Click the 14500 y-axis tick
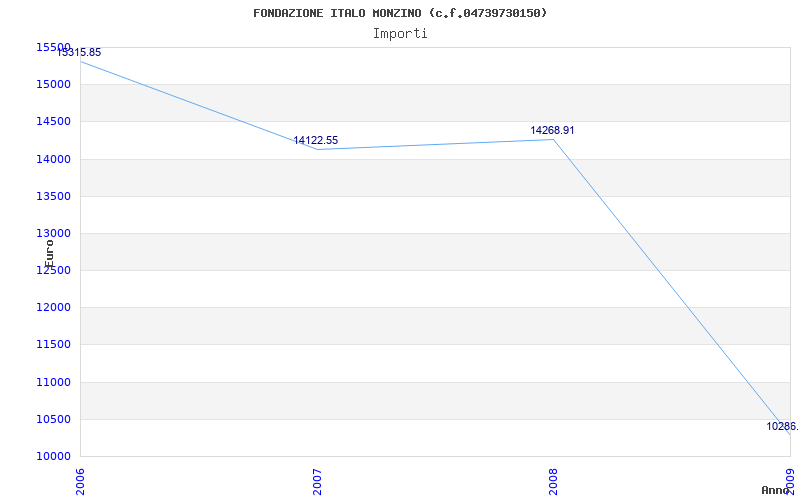800x500 pixels. (x=53, y=122)
